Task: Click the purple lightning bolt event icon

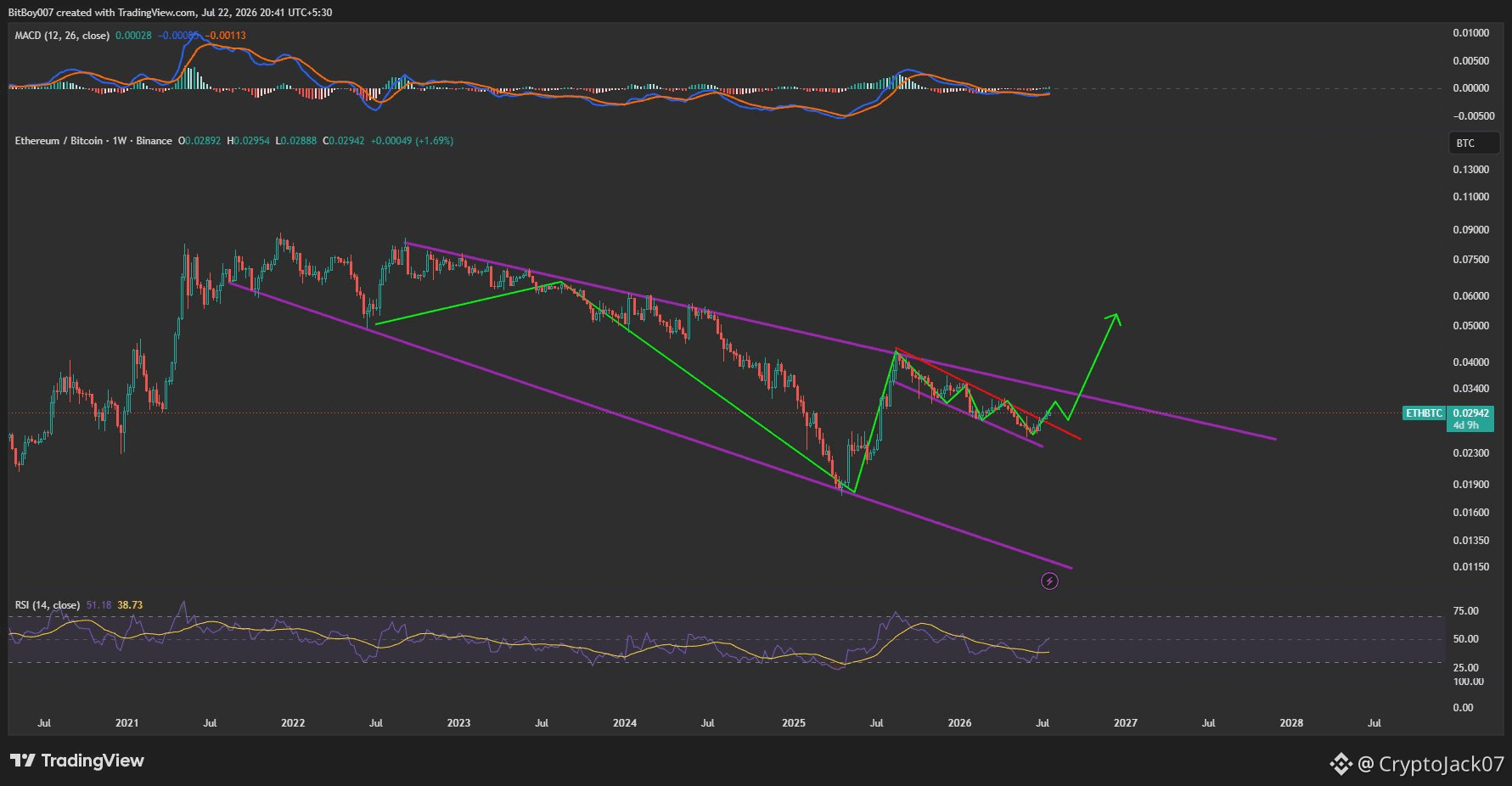Action: pos(1049,581)
